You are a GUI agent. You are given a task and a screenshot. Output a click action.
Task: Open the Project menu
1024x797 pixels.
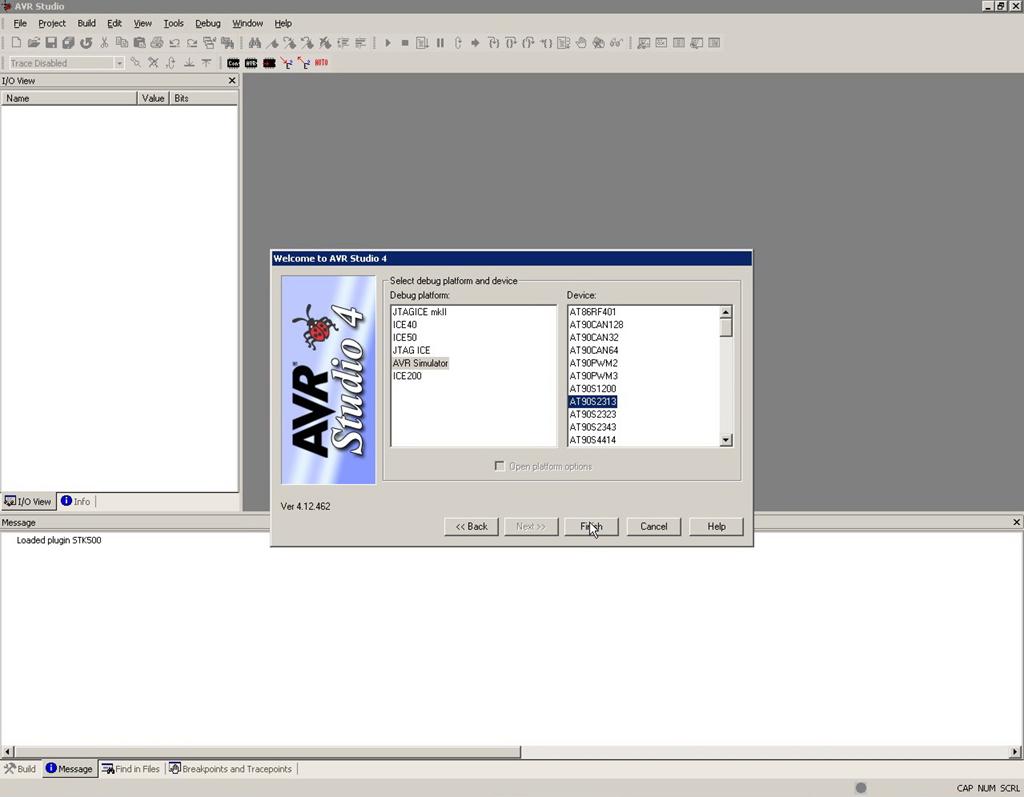click(x=52, y=24)
